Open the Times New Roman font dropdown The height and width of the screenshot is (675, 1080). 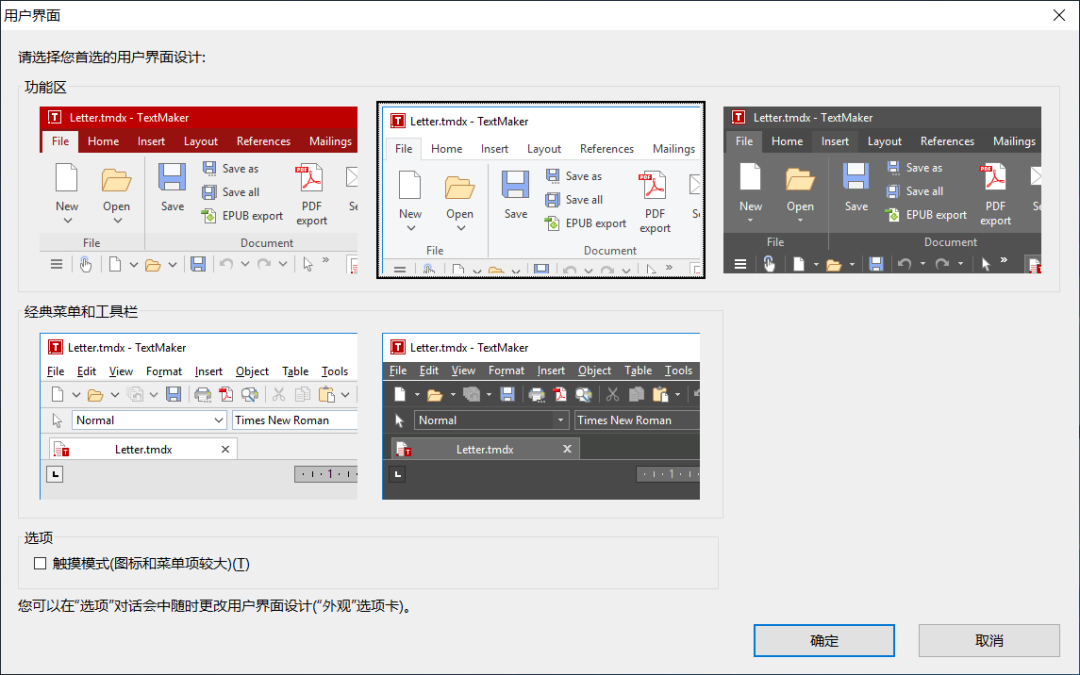click(x=294, y=420)
